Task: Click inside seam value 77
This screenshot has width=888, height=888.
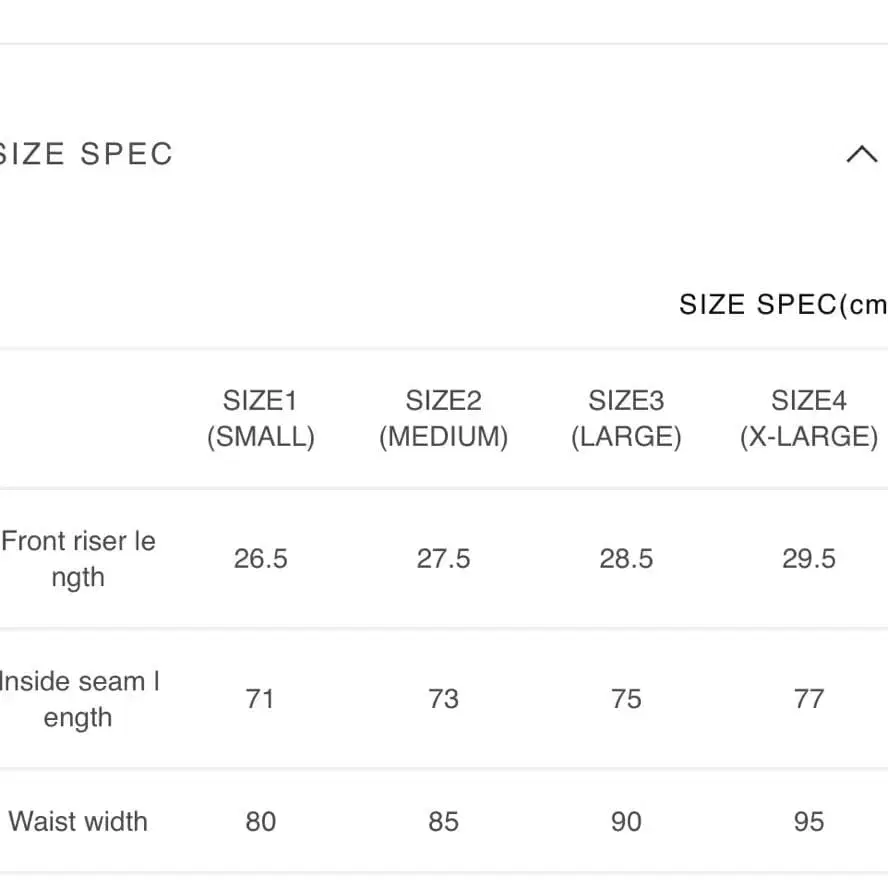Action: [808, 699]
